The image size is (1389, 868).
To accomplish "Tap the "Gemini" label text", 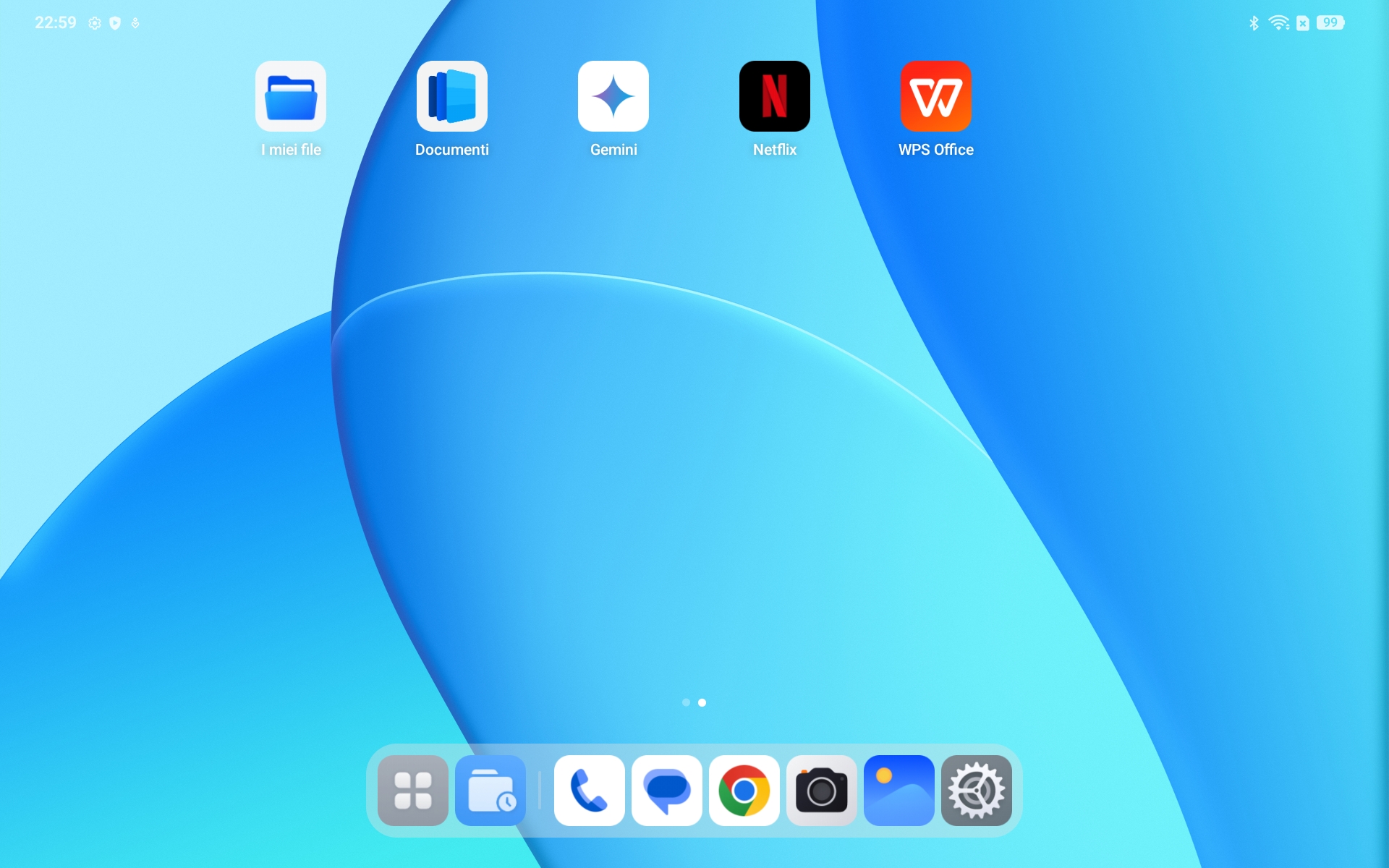I will click(x=613, y=150).
